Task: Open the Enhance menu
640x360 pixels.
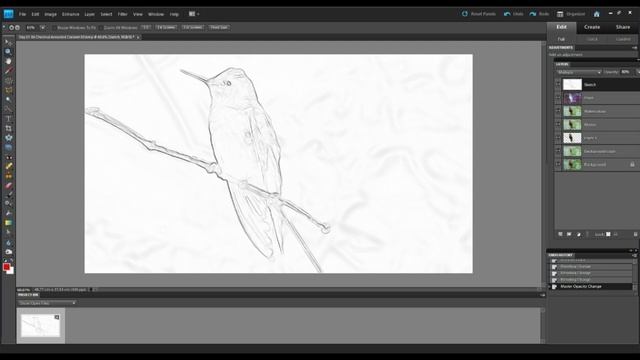Action: (x=70, y=14)
